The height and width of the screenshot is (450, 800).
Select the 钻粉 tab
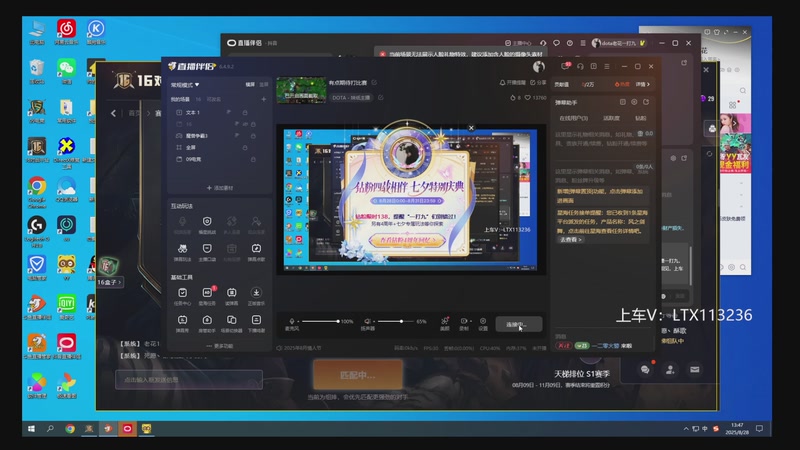tap(641, 118)
